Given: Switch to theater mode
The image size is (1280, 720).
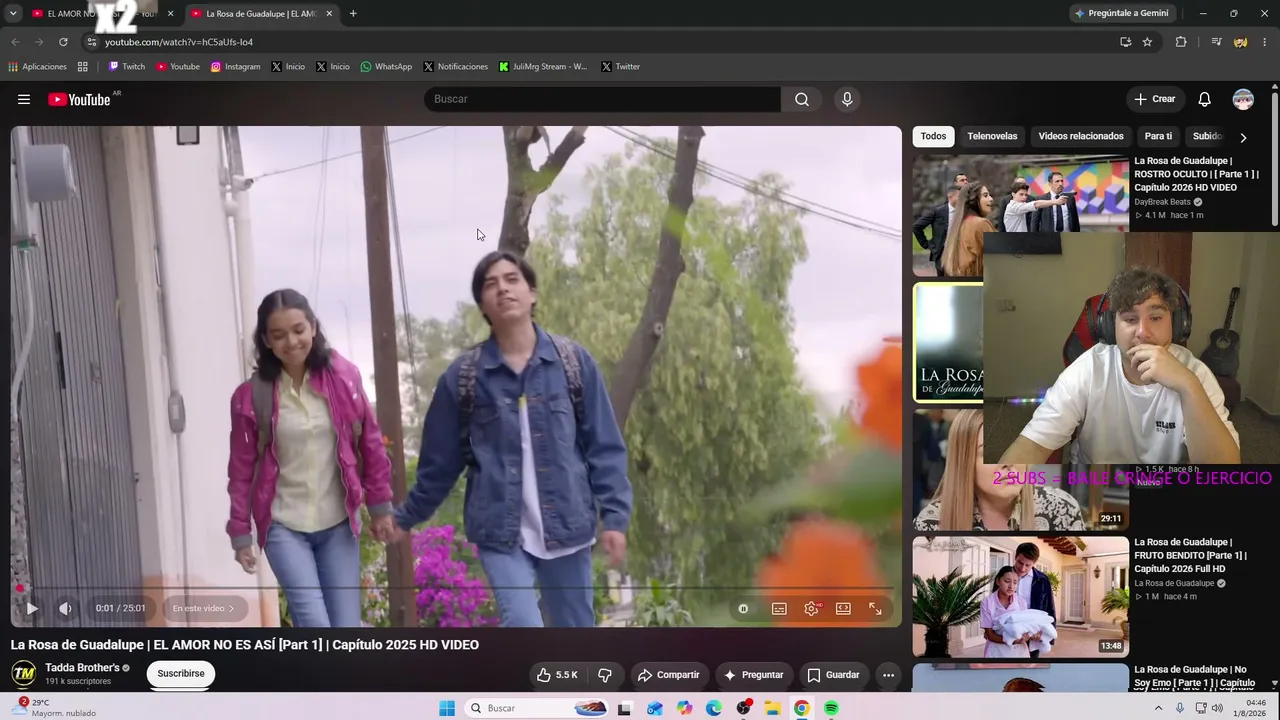Looking at the screenshot, I should coord(843,608).
